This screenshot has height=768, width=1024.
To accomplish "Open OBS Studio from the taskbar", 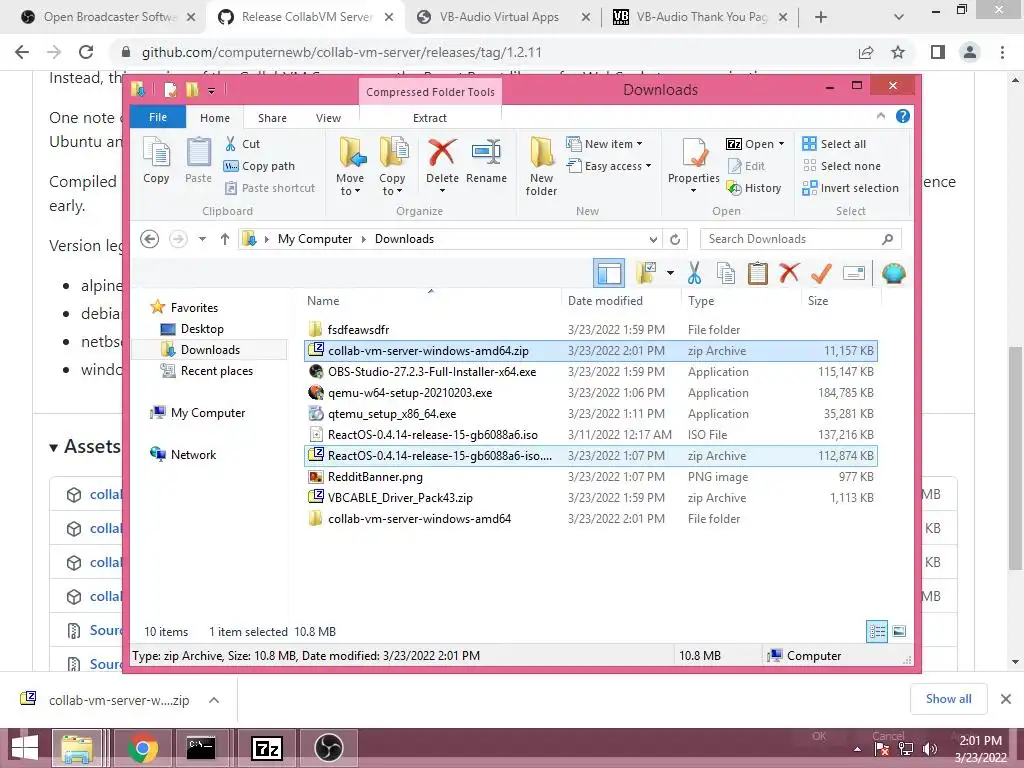I will coord(328,748).
